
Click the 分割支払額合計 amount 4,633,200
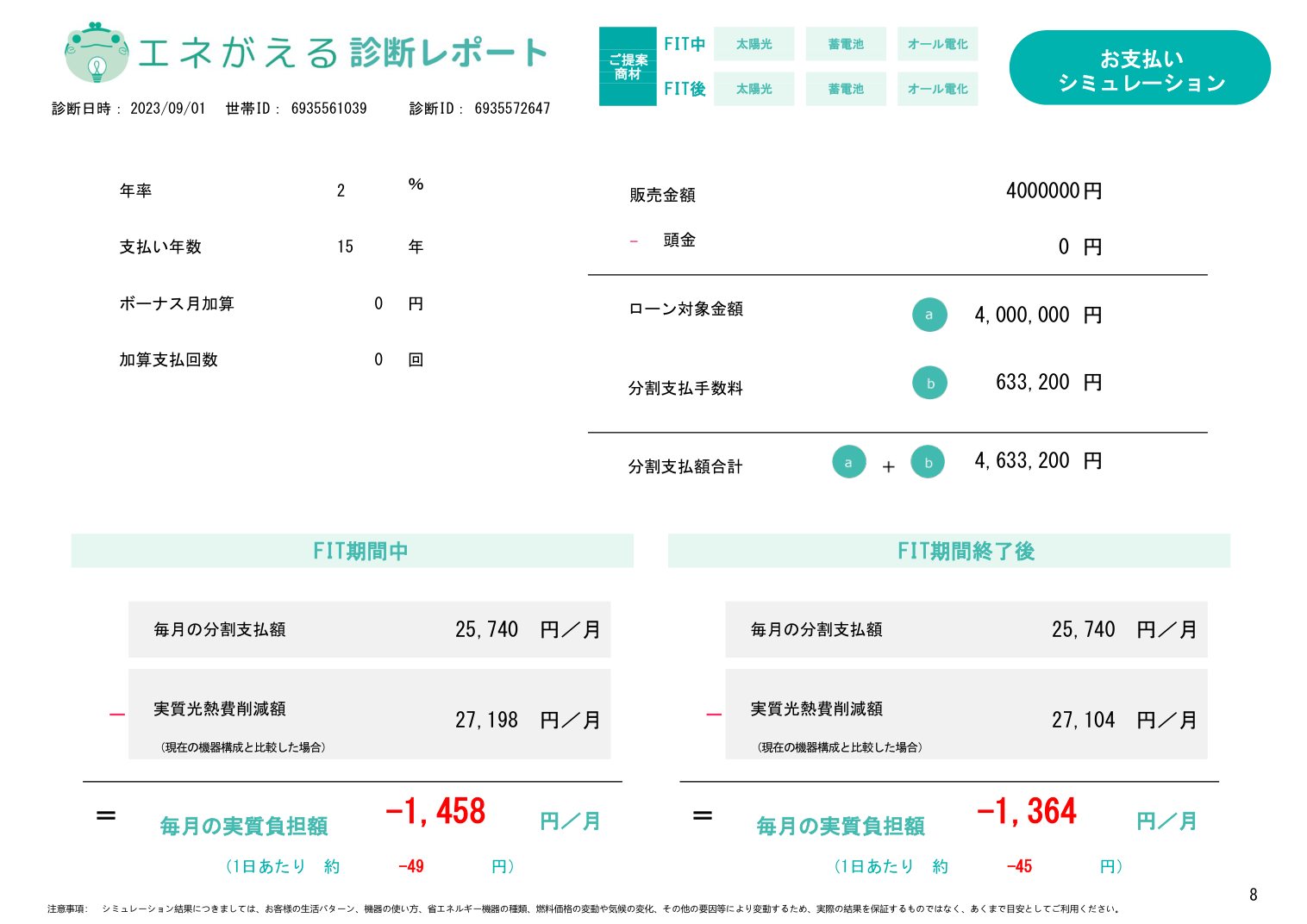[1022, 460]
